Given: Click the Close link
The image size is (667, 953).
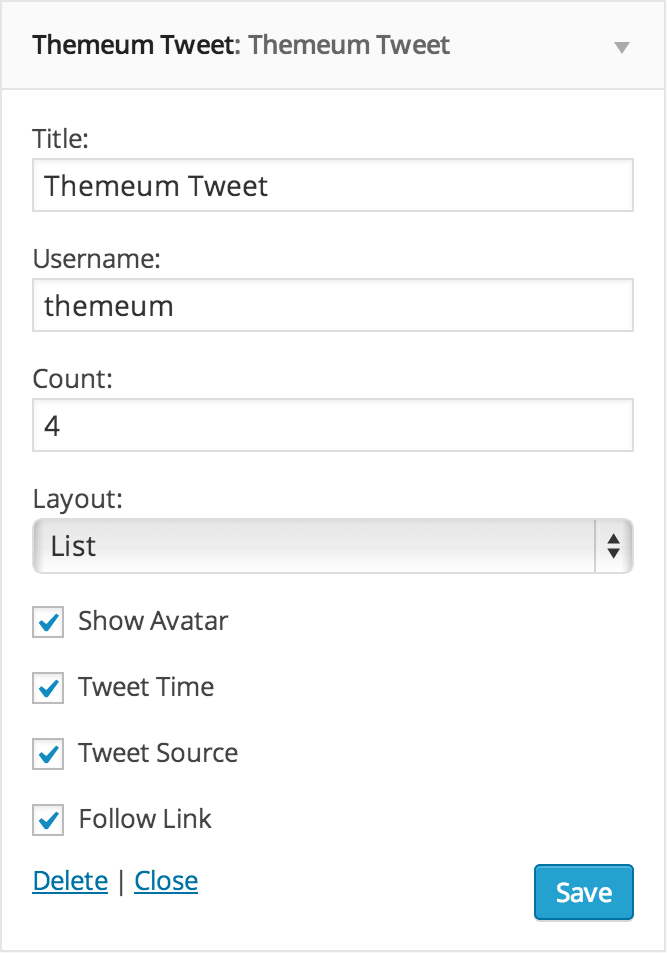Looking at the screenshot, I should pyautogui.click(x=166, y=881).
